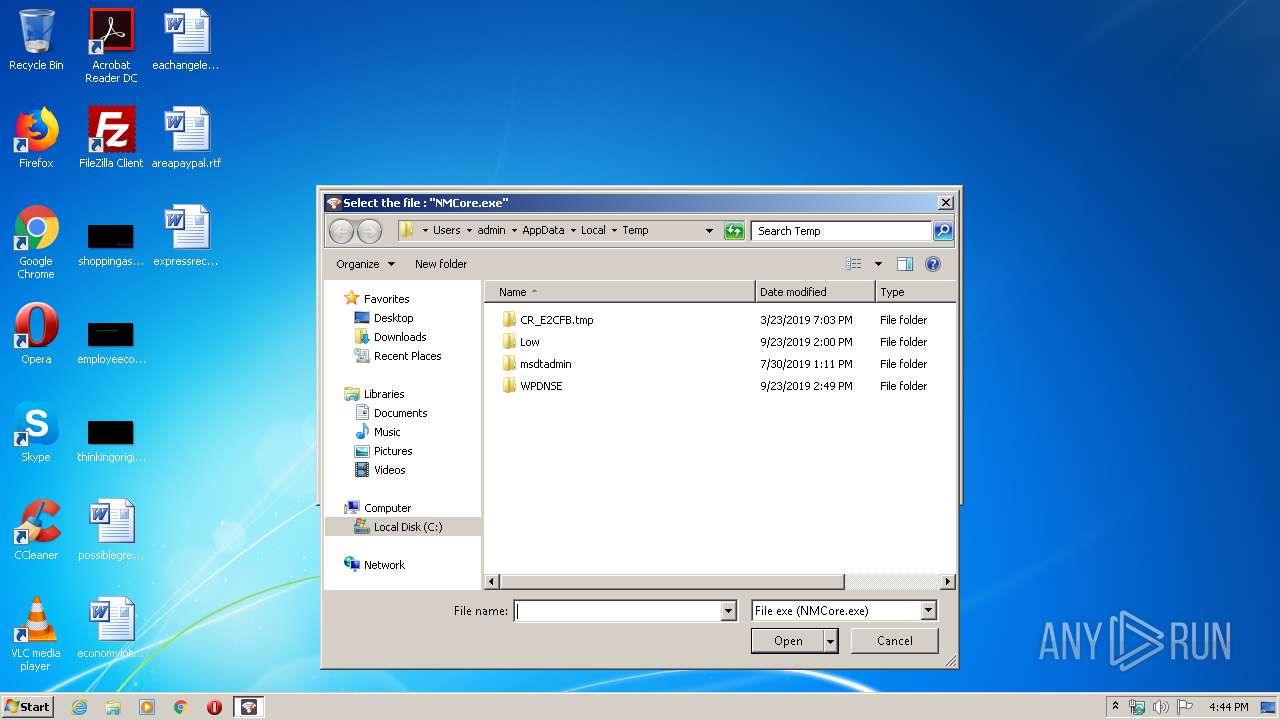
Task: Open help with the question mark icon
Action: (x=933, y=264)
